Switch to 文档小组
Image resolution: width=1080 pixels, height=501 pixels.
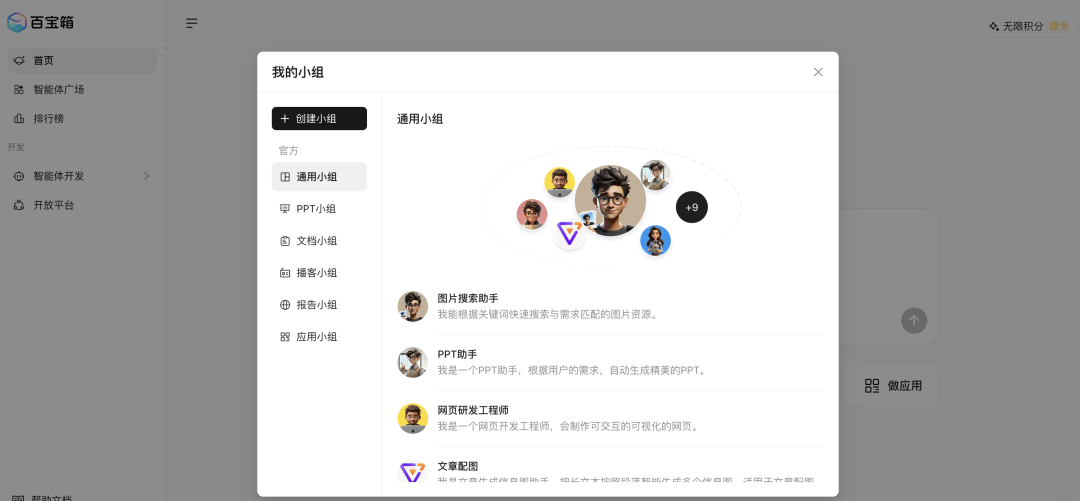[x=319, y=241]
